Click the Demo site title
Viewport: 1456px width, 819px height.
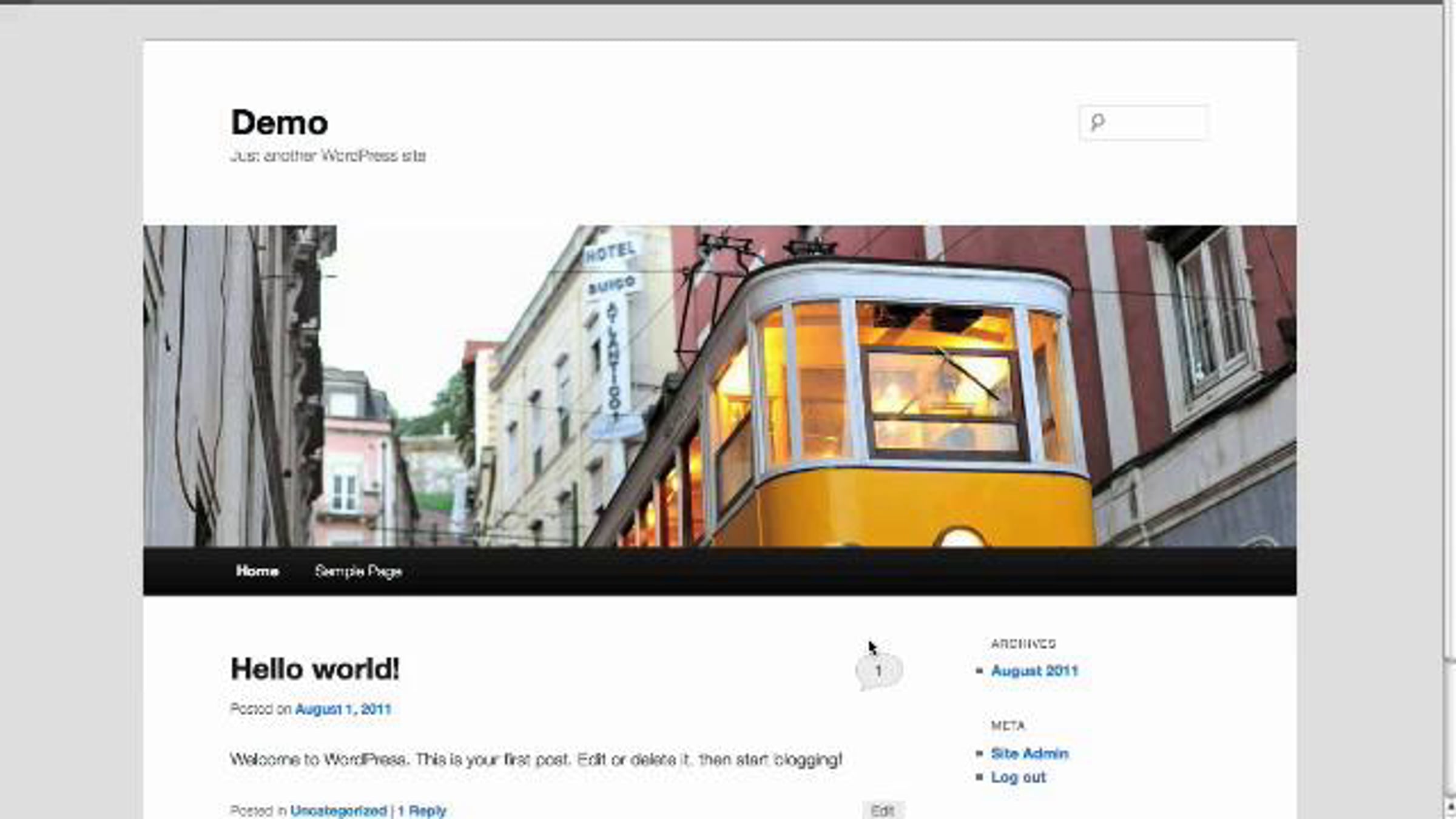point(280,123)
